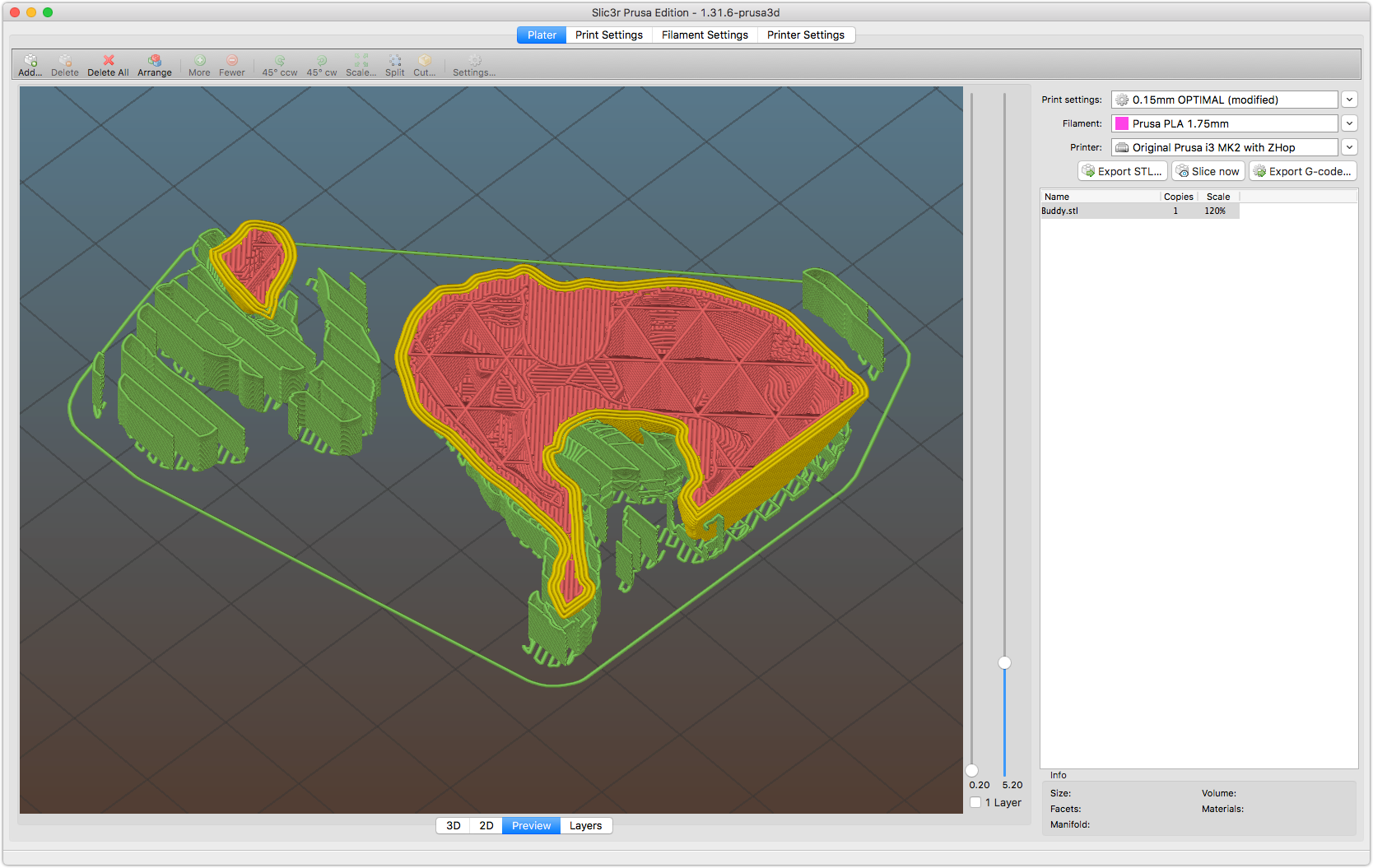This screenshot has width=1373, height=868.
Task: Switch to the Layers view tab
Action: pyautogui.click(x=585, y=825)
